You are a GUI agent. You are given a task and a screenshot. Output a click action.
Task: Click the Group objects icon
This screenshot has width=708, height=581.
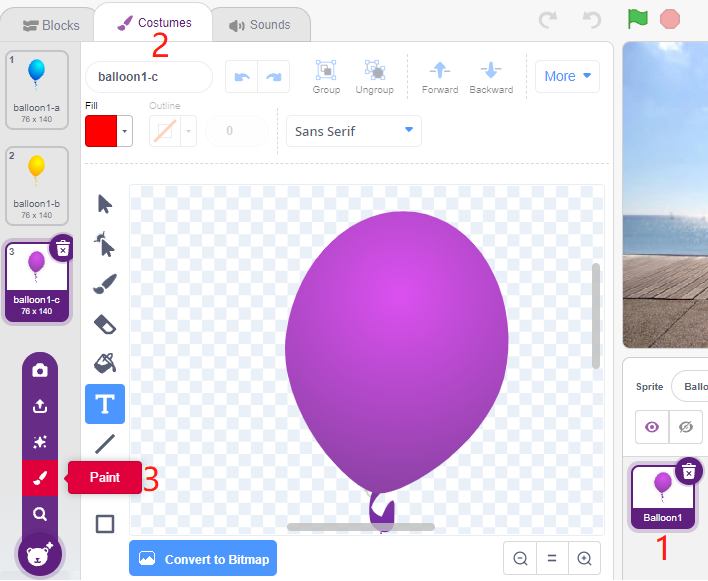[x=326, y=77]
